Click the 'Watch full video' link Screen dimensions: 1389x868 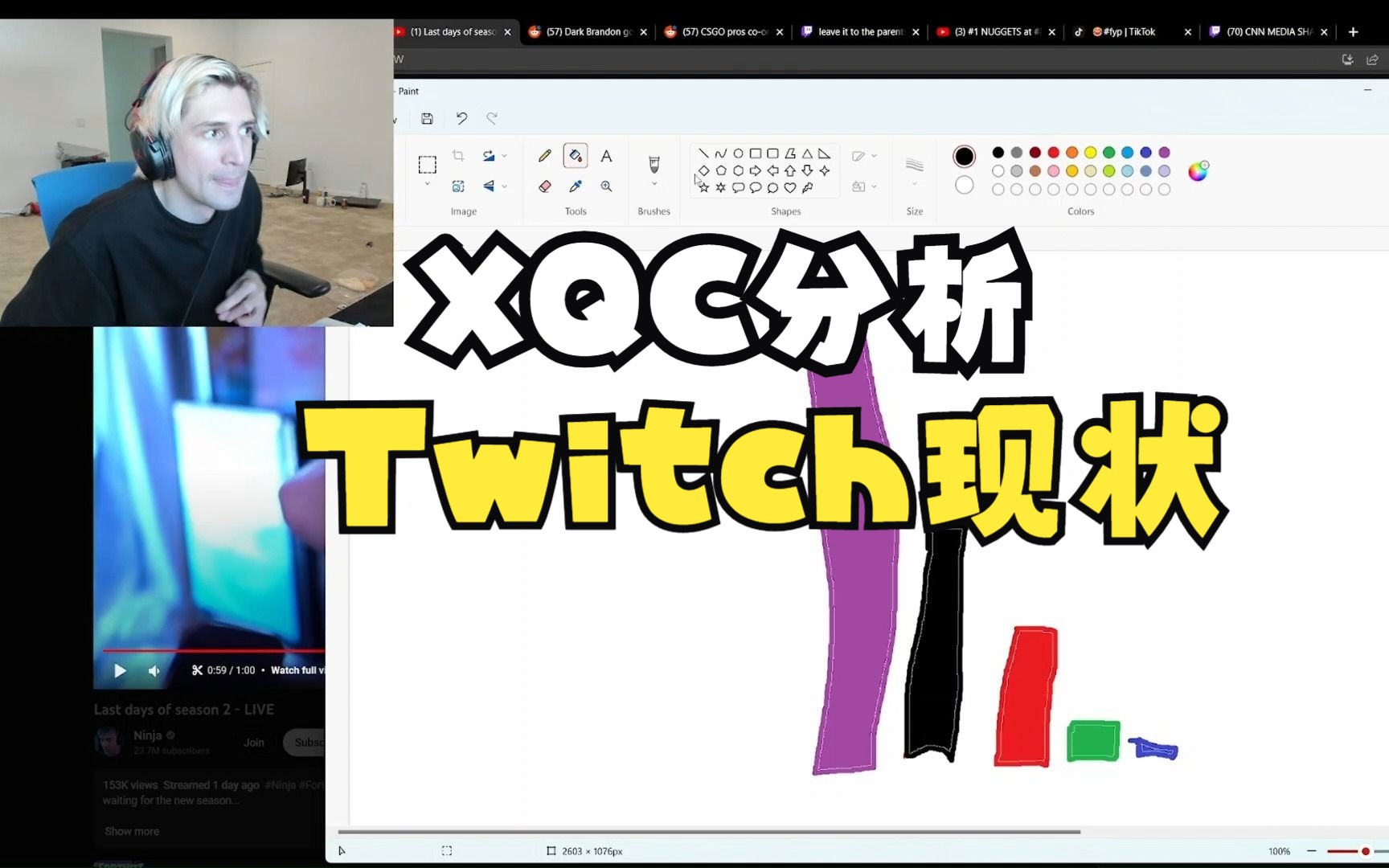[297, 670]
